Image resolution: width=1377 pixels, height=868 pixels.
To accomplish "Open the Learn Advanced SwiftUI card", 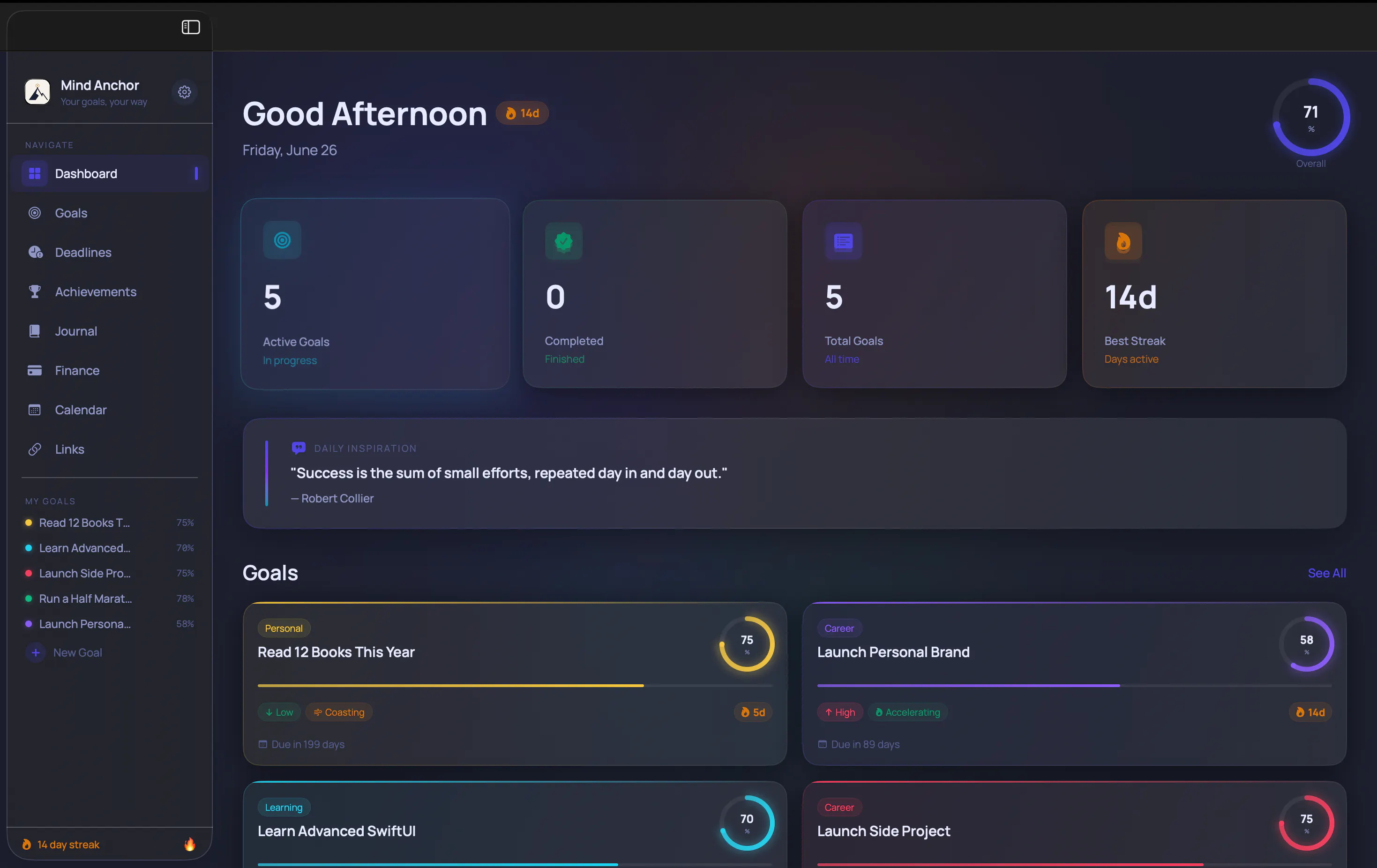I will tap(515, 824).
